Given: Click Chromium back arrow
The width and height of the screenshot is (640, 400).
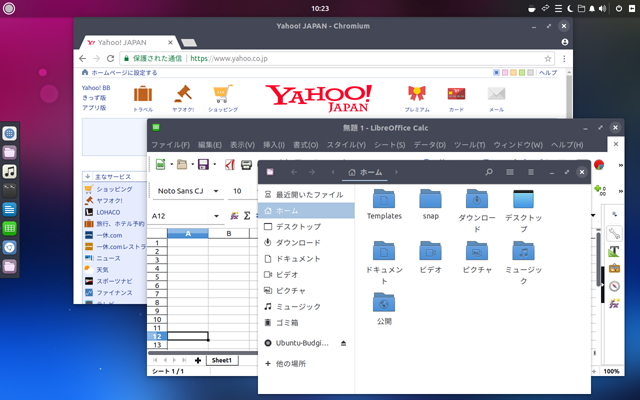Looking at the screenshot, I should (x=82, y=58).
